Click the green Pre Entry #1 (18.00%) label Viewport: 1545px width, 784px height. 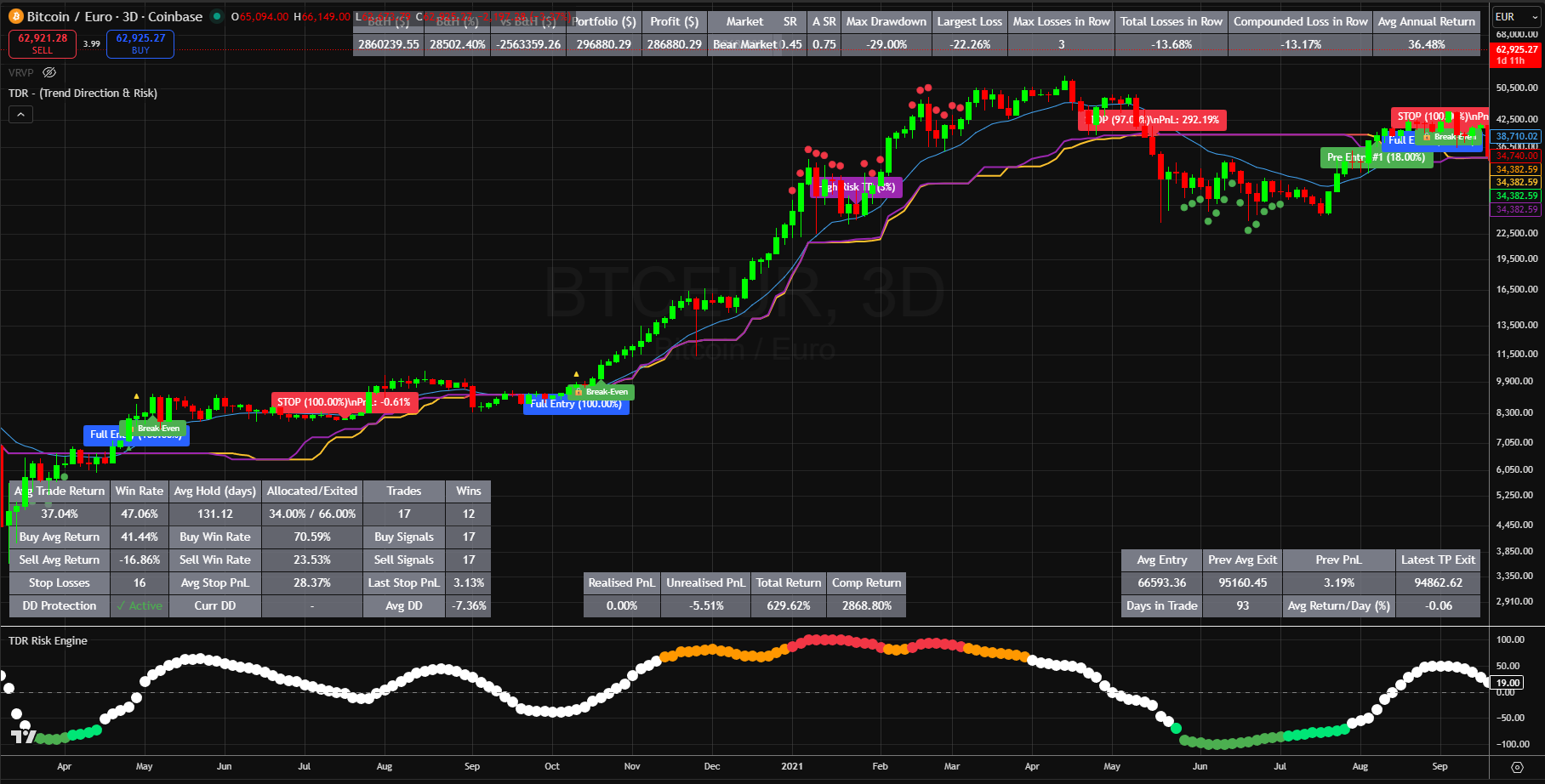[1377, 157]
